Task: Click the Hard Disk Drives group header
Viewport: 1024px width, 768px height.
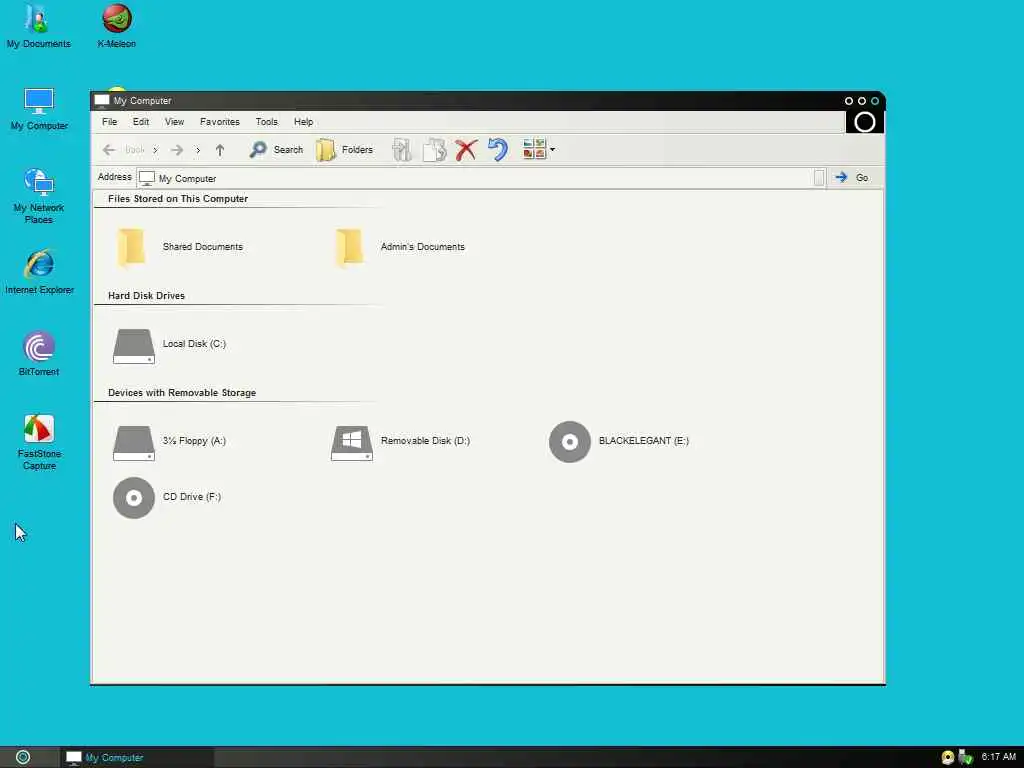Action: coord(146,296)
